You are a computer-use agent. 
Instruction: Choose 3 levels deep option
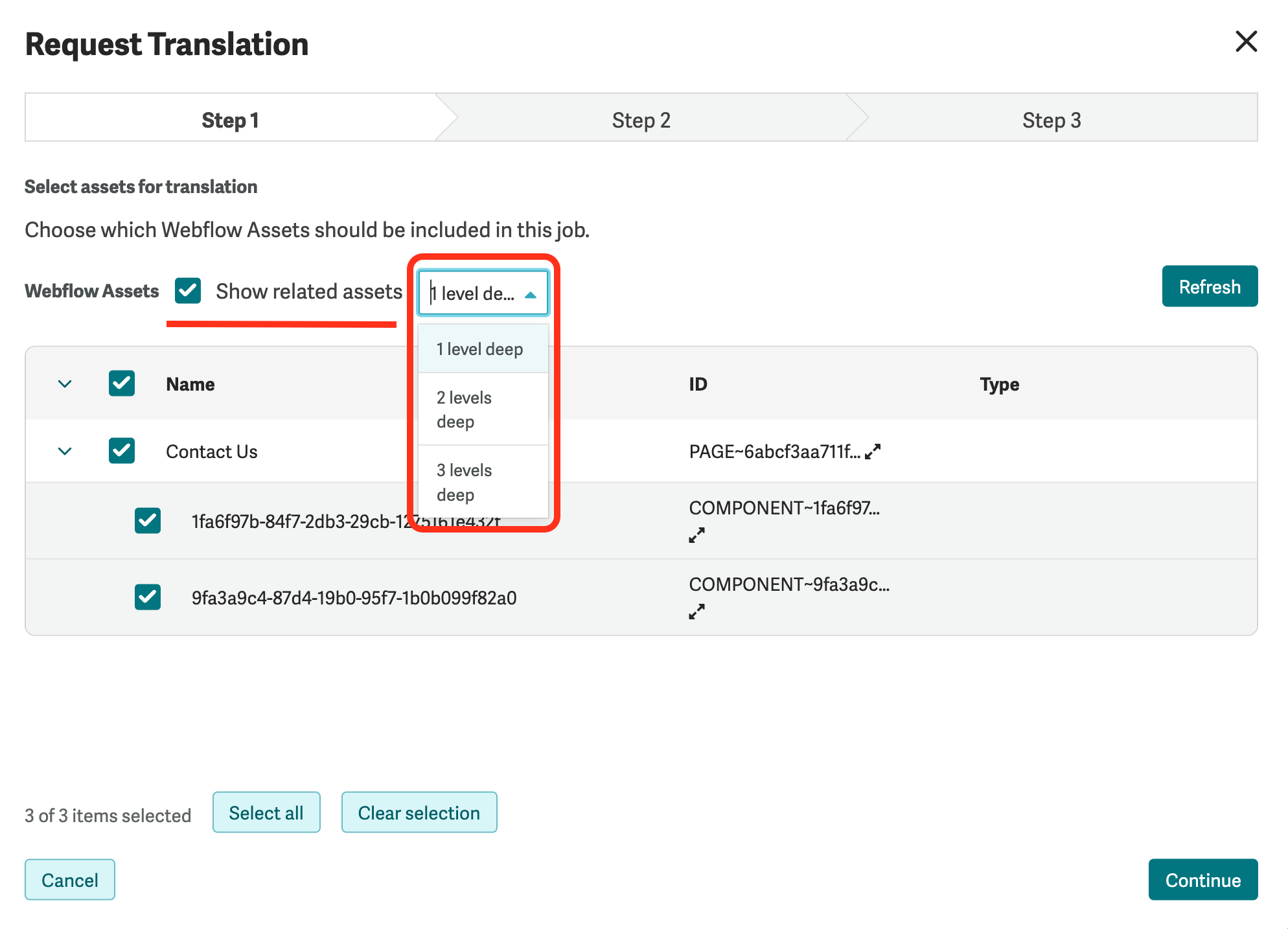(x=483, y=482)
